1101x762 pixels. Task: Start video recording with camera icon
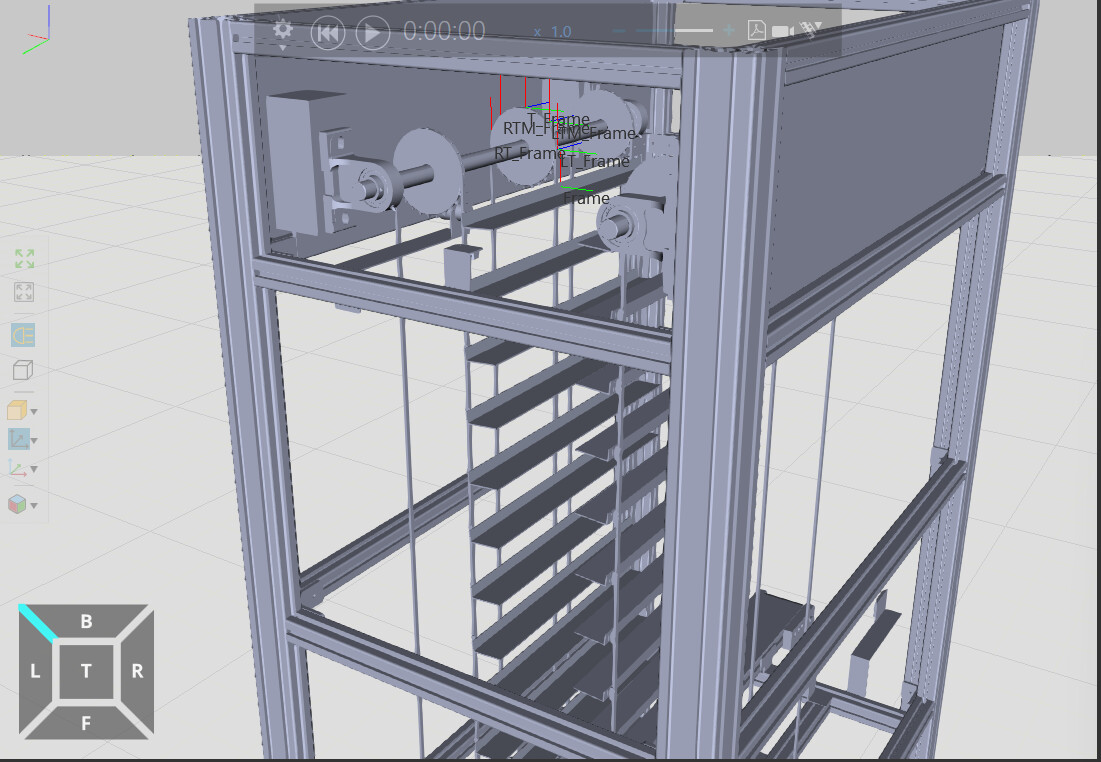[783, 31]
